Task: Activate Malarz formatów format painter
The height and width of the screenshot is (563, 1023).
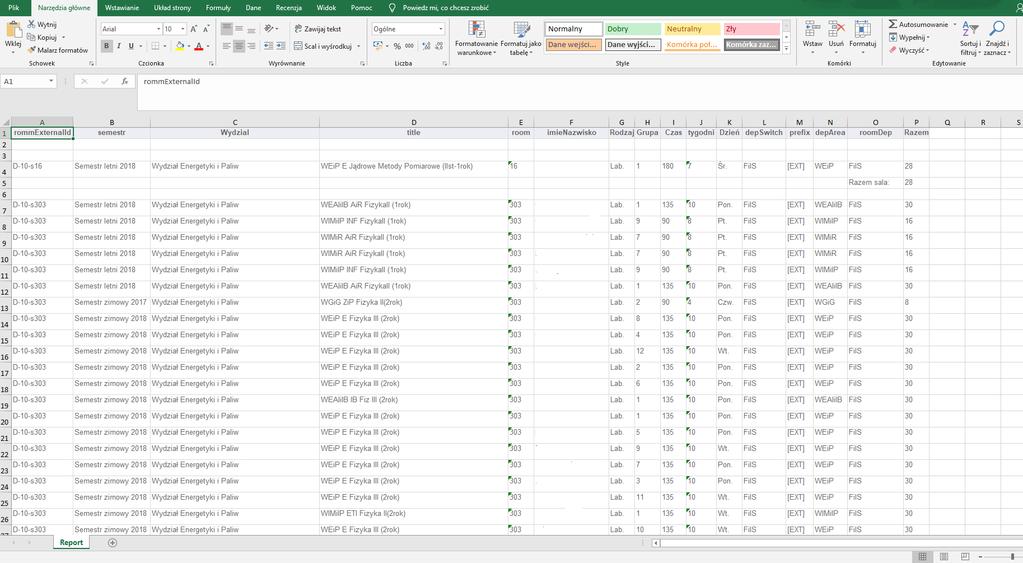Action: tap(57, 50)
